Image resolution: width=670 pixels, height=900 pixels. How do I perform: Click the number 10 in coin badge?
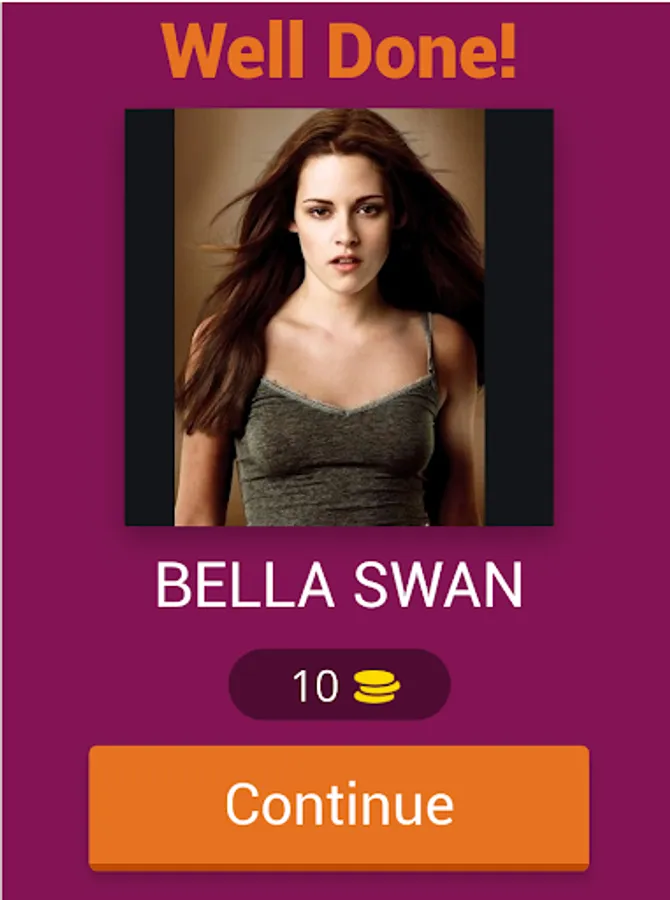[315, 686]
